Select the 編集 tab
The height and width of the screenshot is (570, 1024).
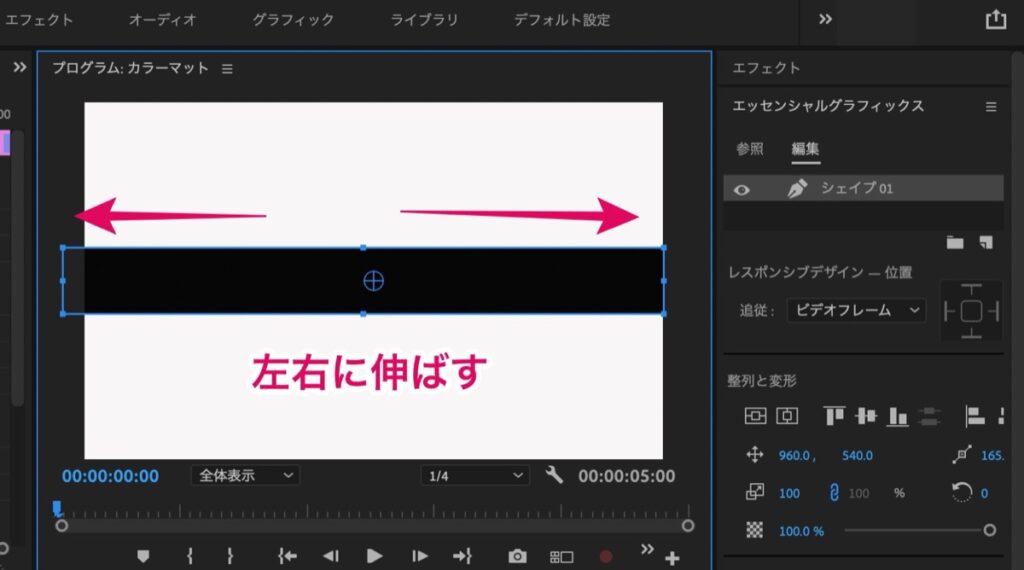tap(805, 149)
